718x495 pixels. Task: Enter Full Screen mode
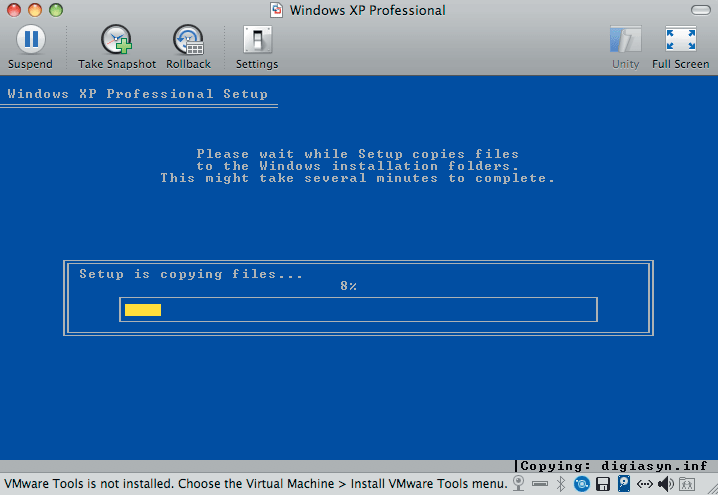coord(680,47)
